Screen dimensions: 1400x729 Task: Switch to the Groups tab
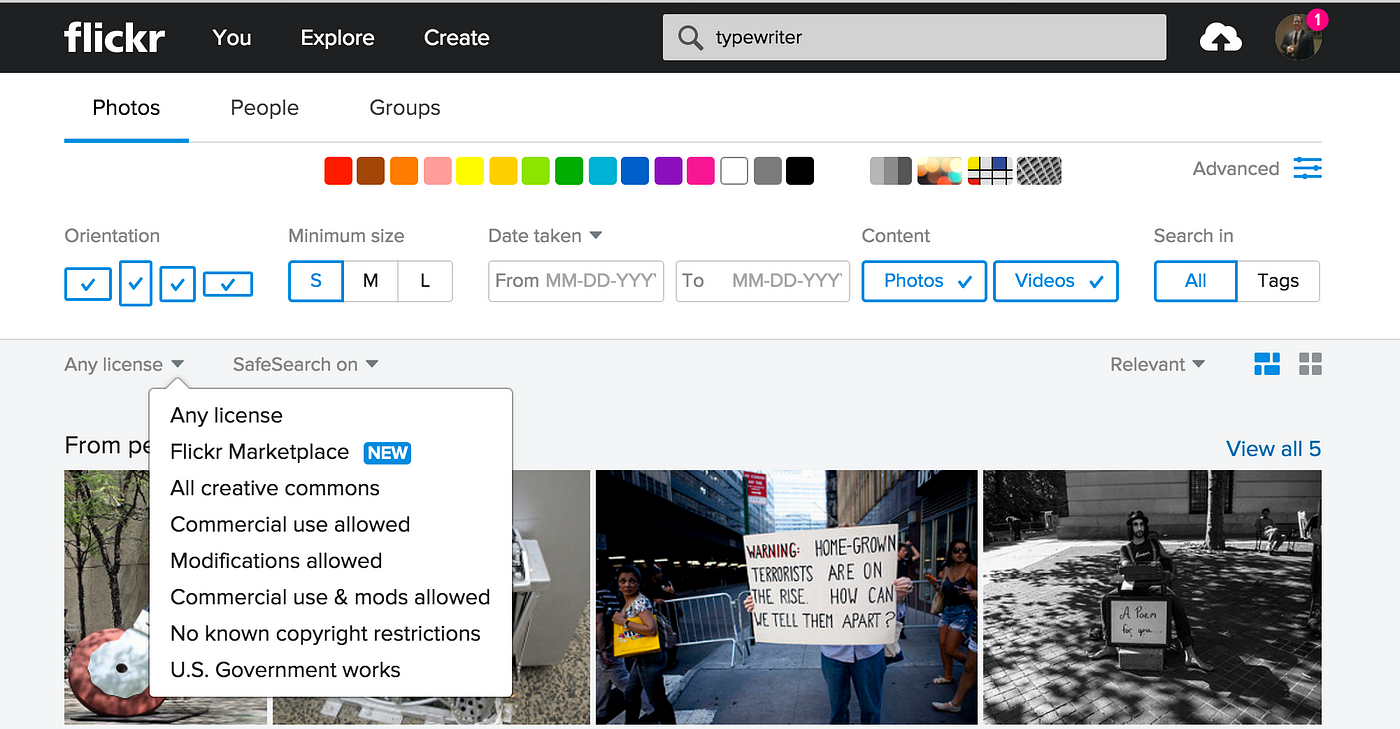coord(405,108)
